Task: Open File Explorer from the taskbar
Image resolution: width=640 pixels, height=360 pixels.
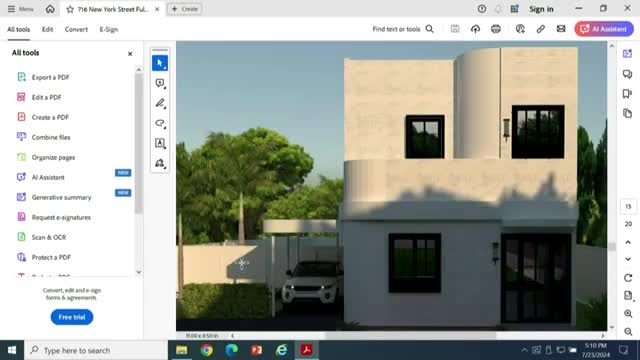Action: tap(182, 350)
